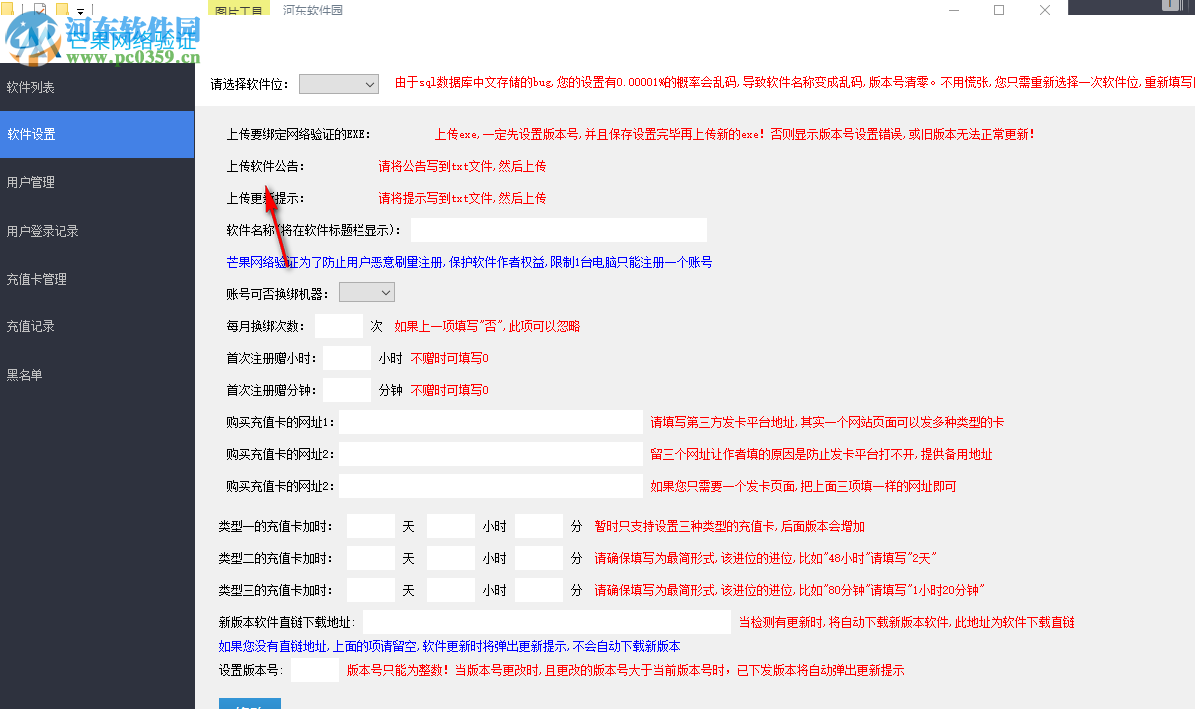1195x709 pixels.
Task: Click the 设置版本号 version number input box
Action: (x=315, y=670)
